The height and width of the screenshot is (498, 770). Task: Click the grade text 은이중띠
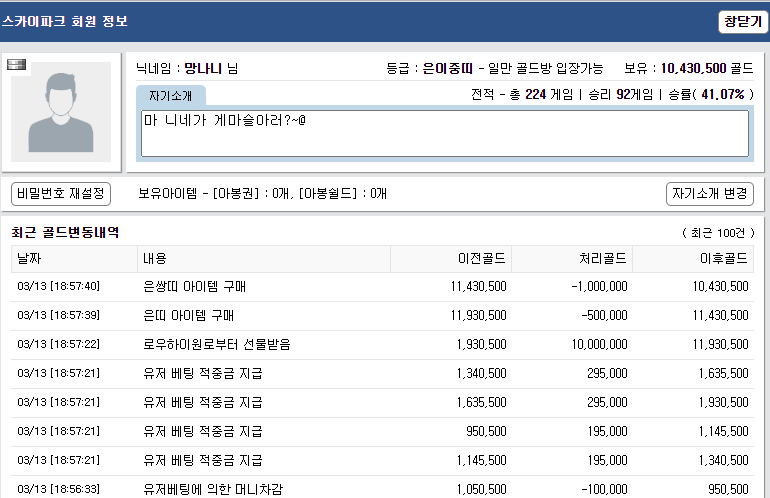447,68
